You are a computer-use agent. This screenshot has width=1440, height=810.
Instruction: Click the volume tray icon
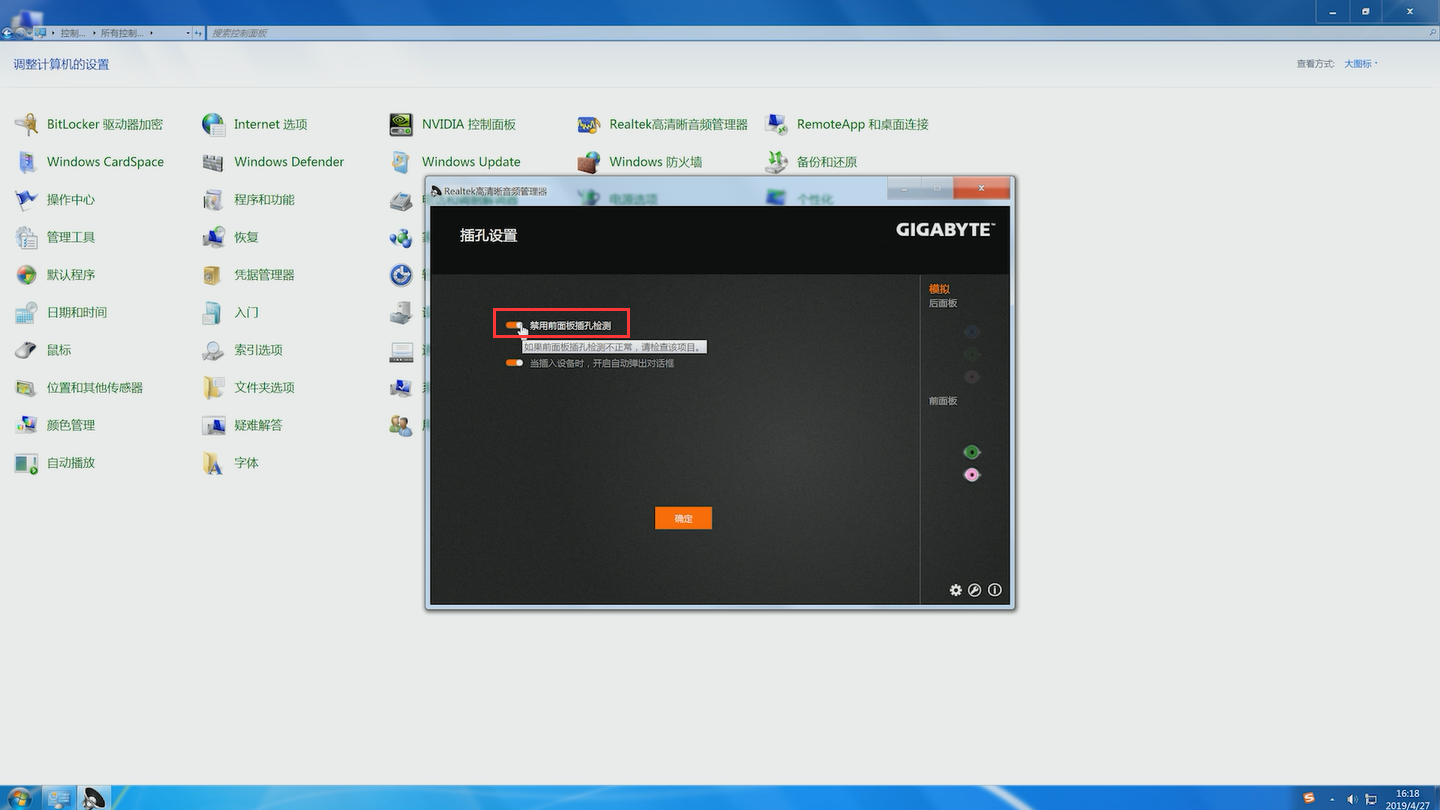coord(1352,799)
